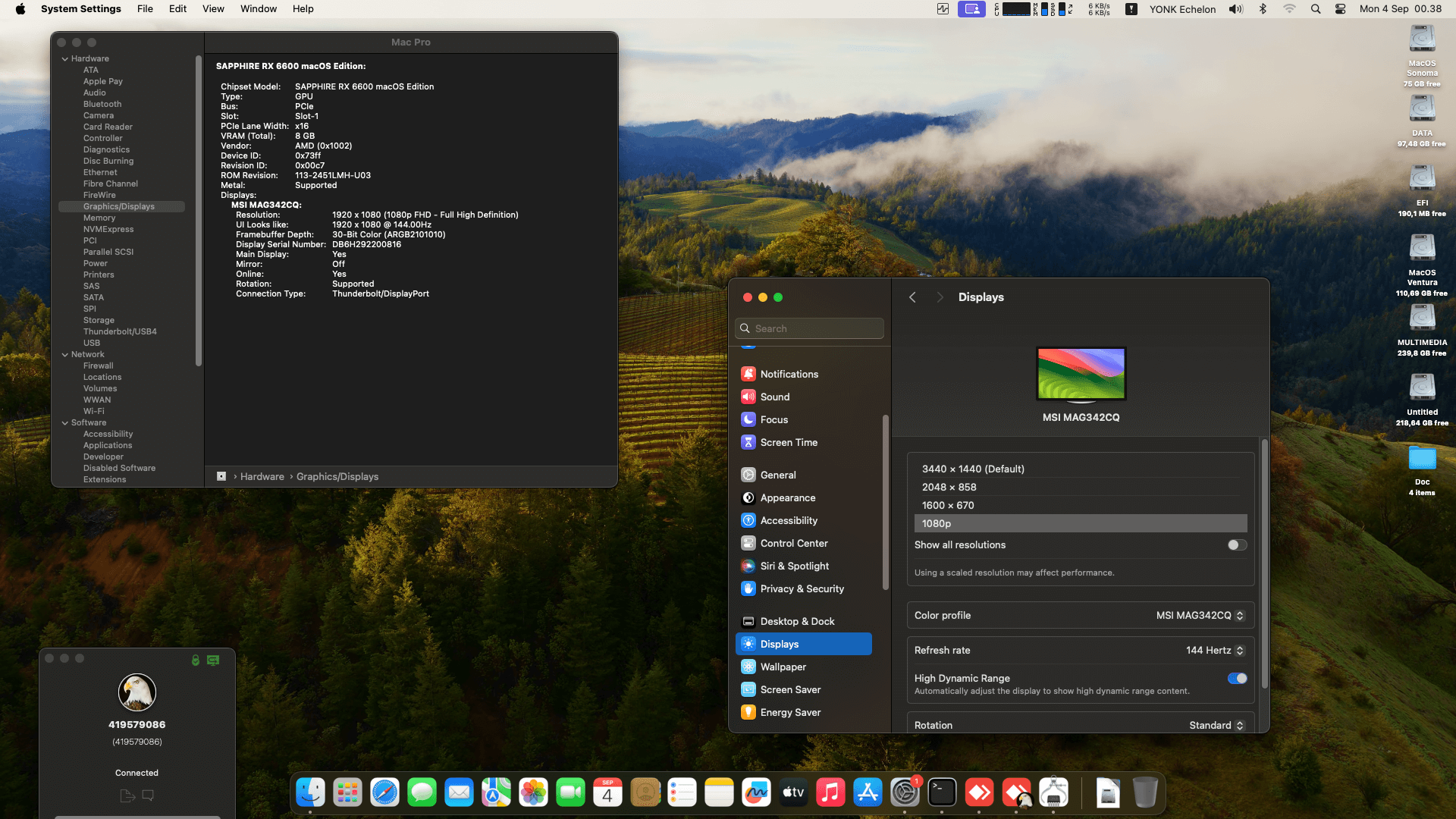The height and width of the screenshot is (819, 1456).
Task: Open the Window menu in menu bar
Action: [x=258, y=9]
